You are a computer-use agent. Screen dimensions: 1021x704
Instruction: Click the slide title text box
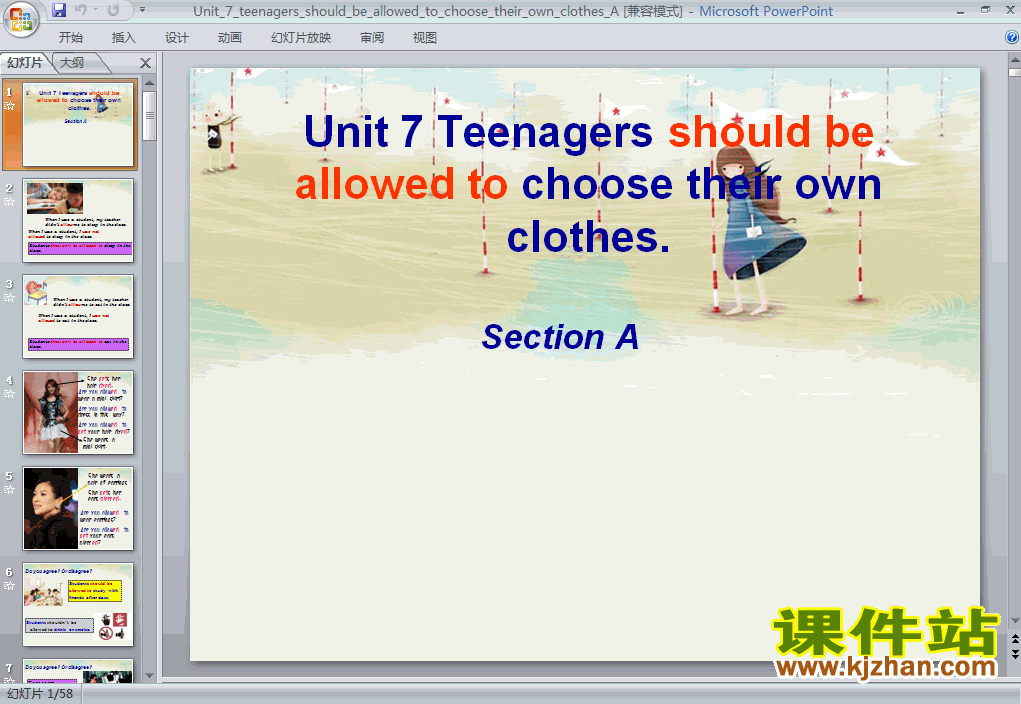pos(587,184)
